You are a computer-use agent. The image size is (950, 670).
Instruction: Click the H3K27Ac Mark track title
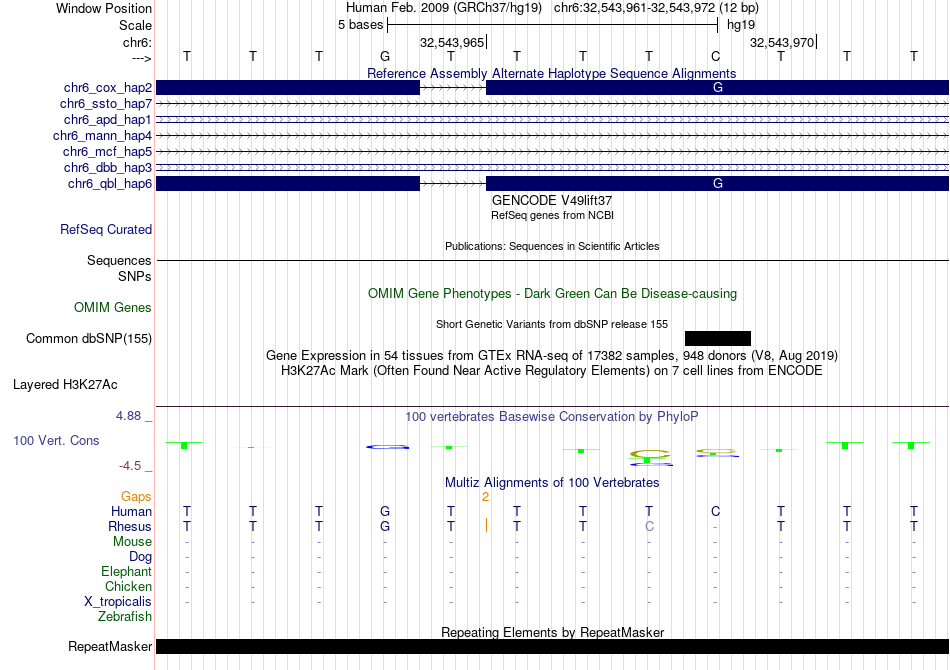tap(552, 371)
